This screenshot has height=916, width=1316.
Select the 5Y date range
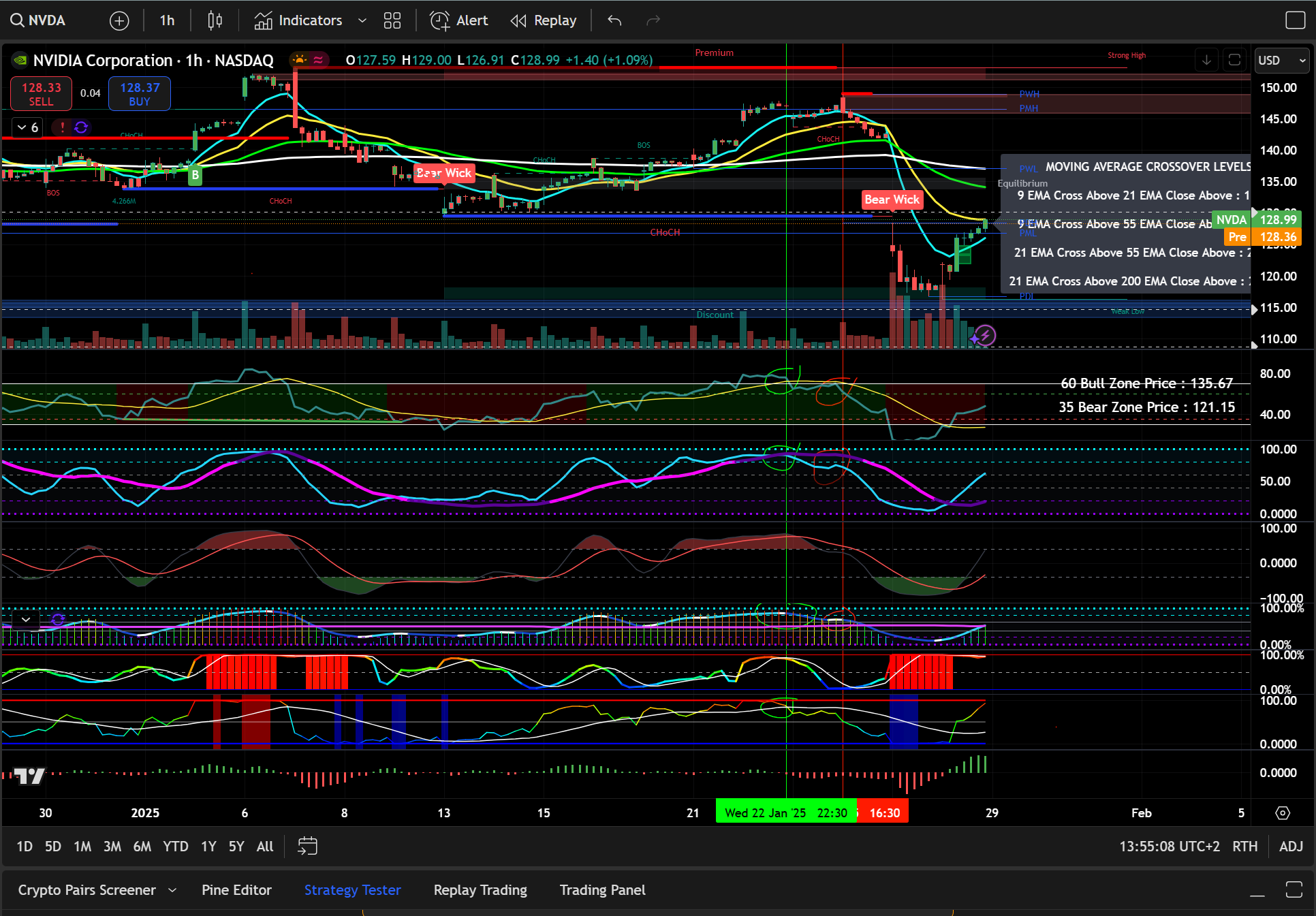(236, 847)
